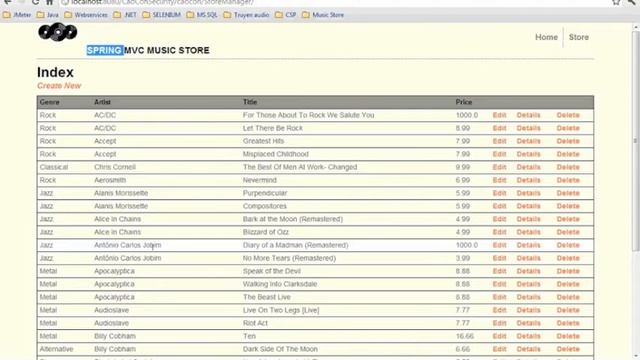Open the MS SQL bookmark folder
Viewport: 640px width, 360px height.
pos(202,15)
